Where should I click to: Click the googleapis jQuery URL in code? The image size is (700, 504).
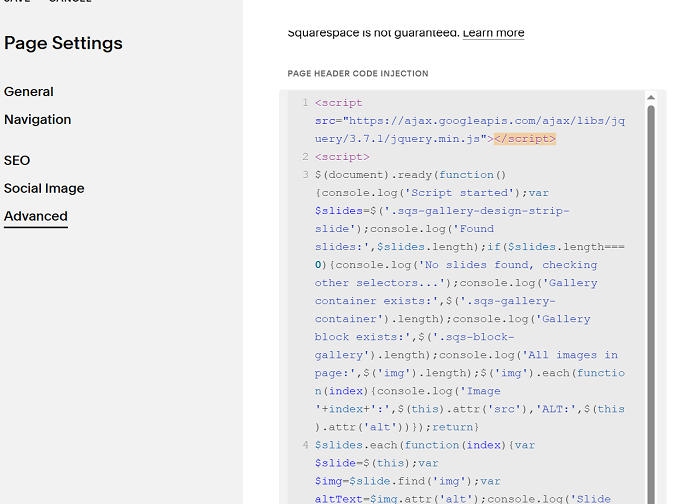tap(470, 130)
